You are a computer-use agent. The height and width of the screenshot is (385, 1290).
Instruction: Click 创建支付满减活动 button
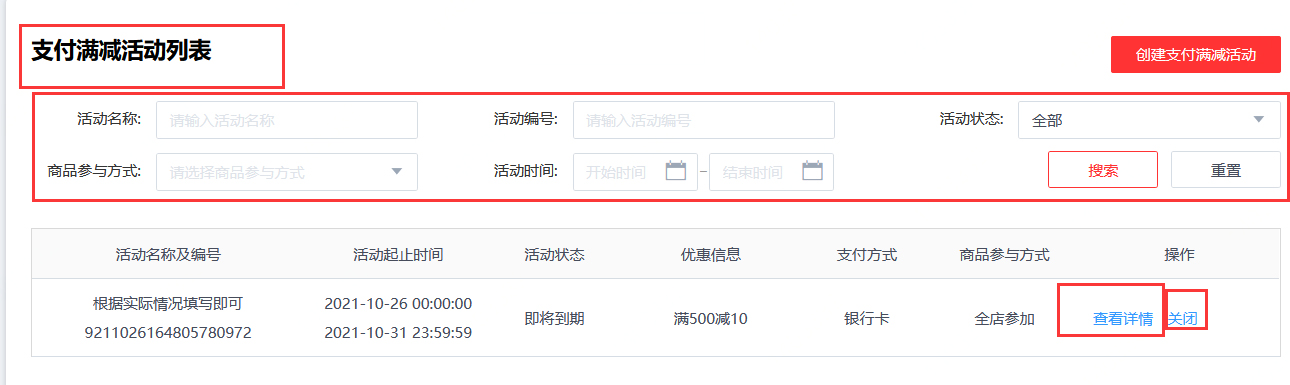[1195, 55]
